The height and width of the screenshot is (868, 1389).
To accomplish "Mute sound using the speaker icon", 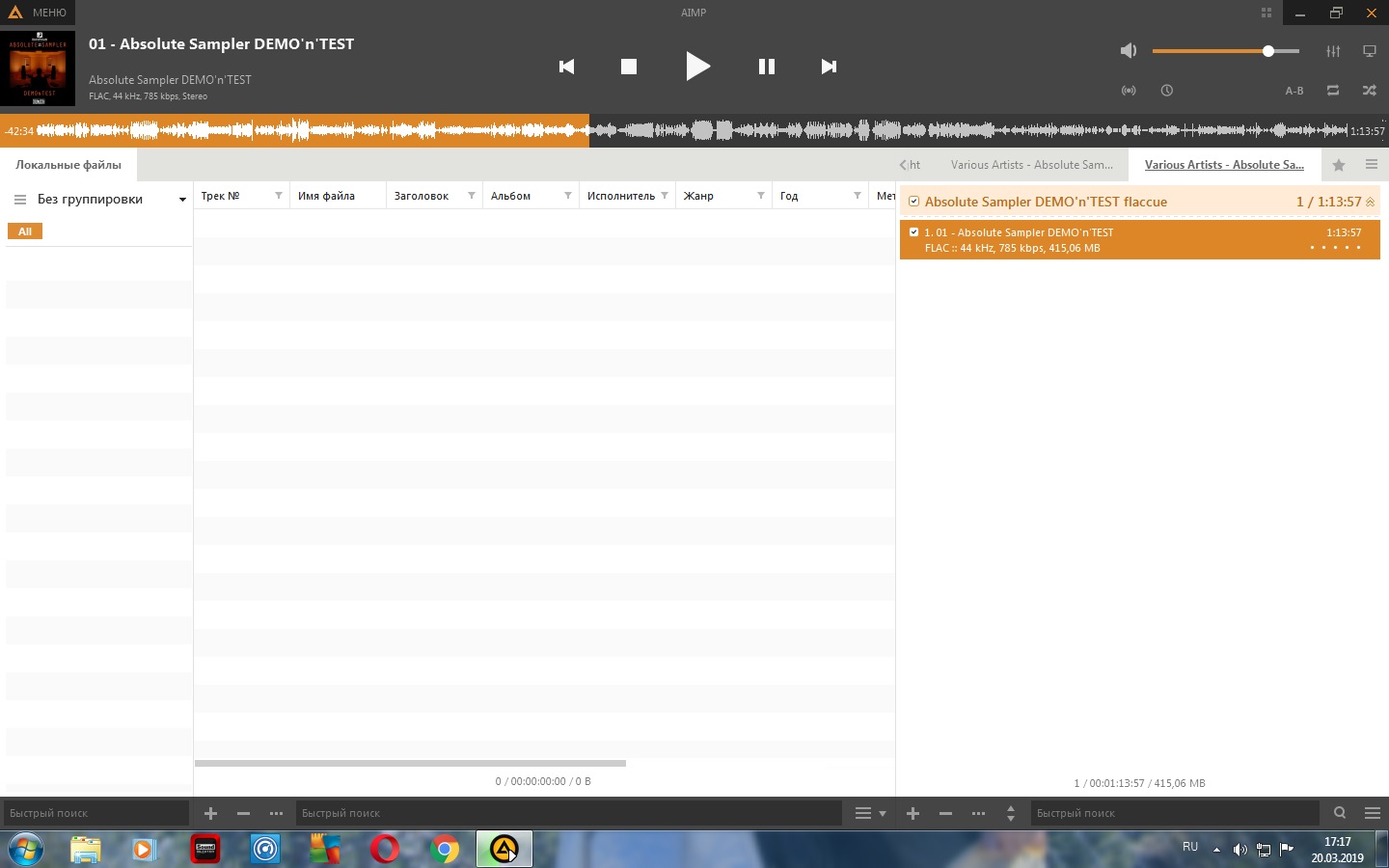I will coord(1129,50).
